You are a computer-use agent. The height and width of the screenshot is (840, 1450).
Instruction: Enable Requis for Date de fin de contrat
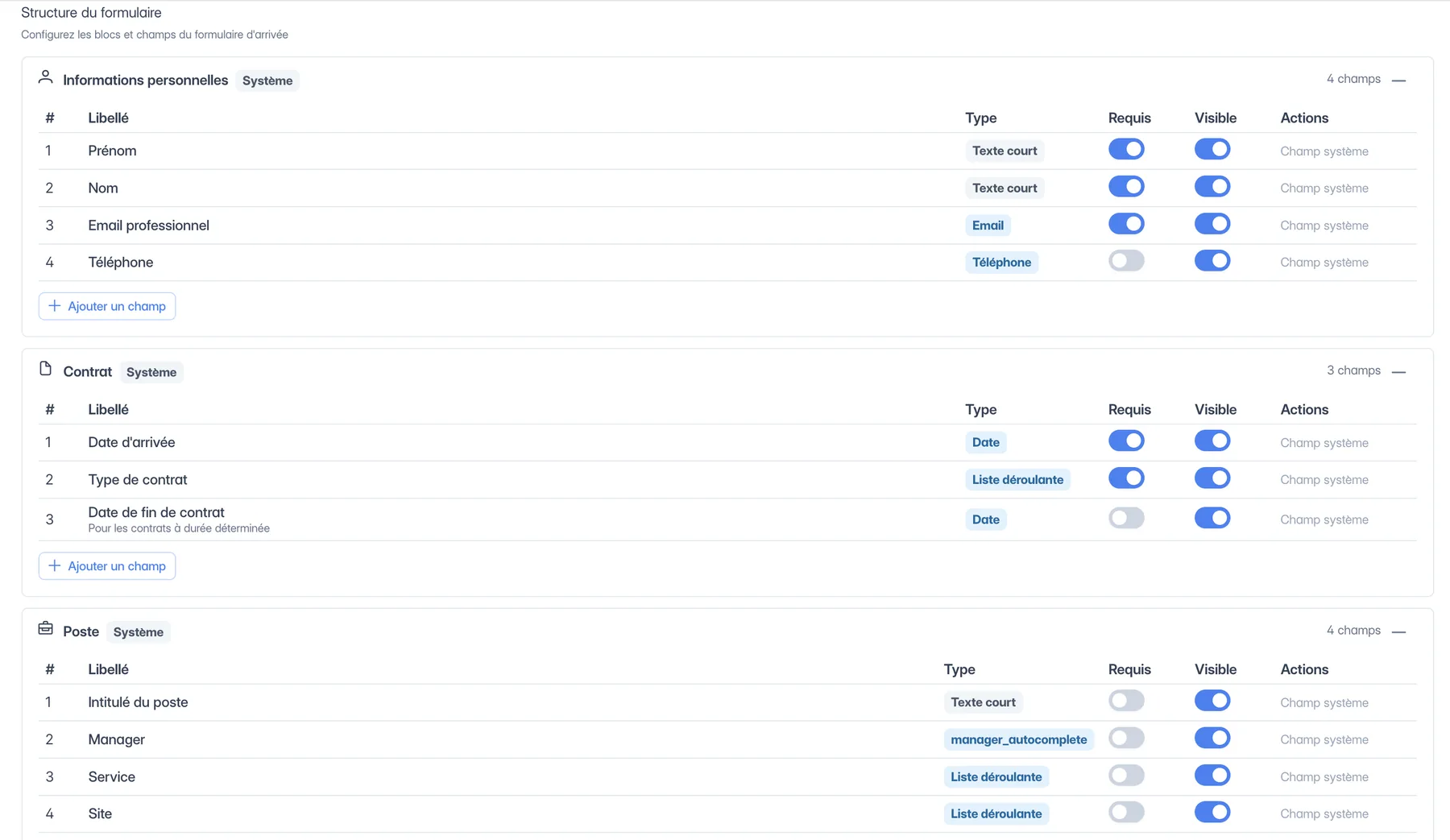(x=1126, y=518)
